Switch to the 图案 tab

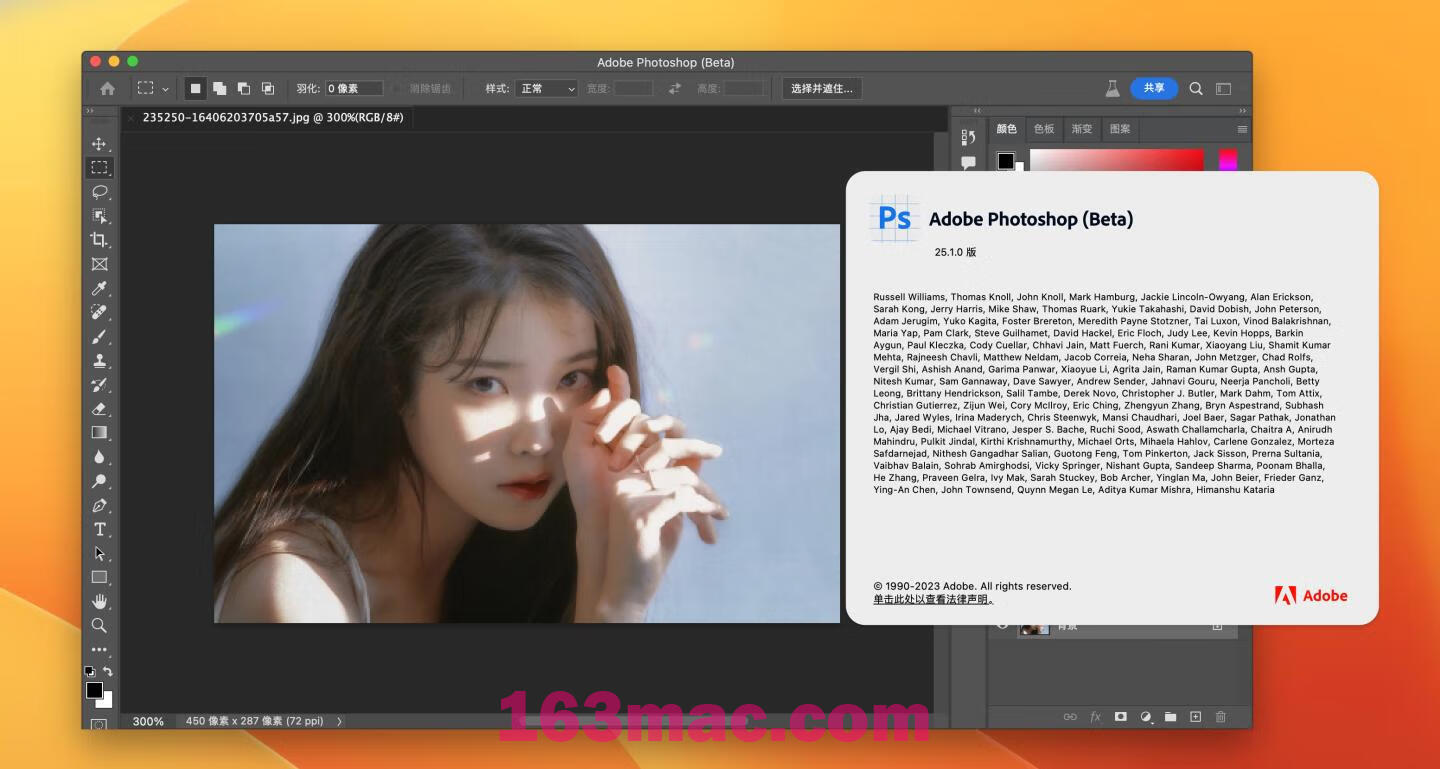coord(1120,129)
